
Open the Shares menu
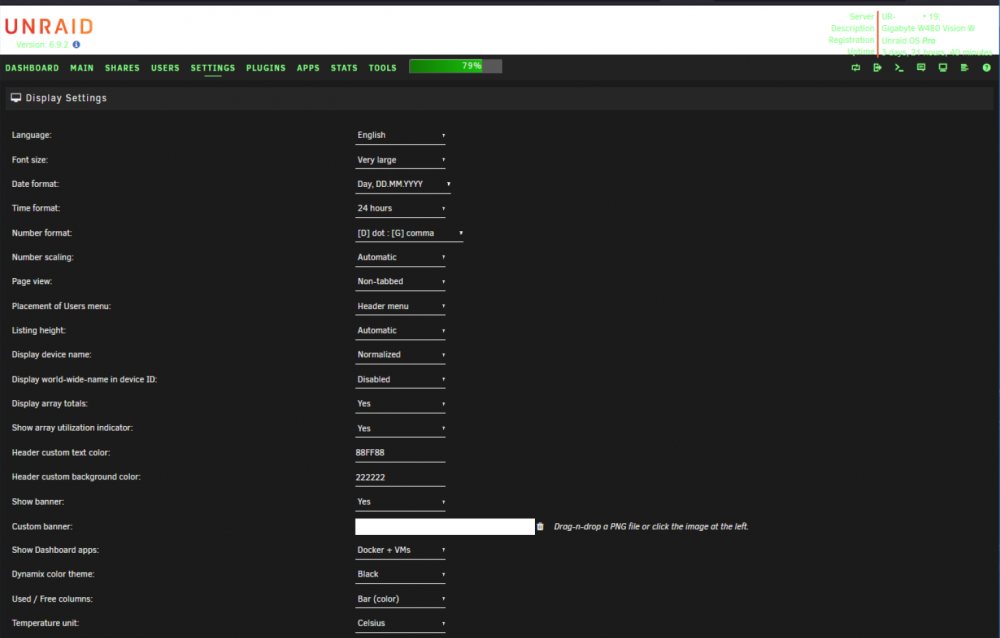click(x=122, y=68)
